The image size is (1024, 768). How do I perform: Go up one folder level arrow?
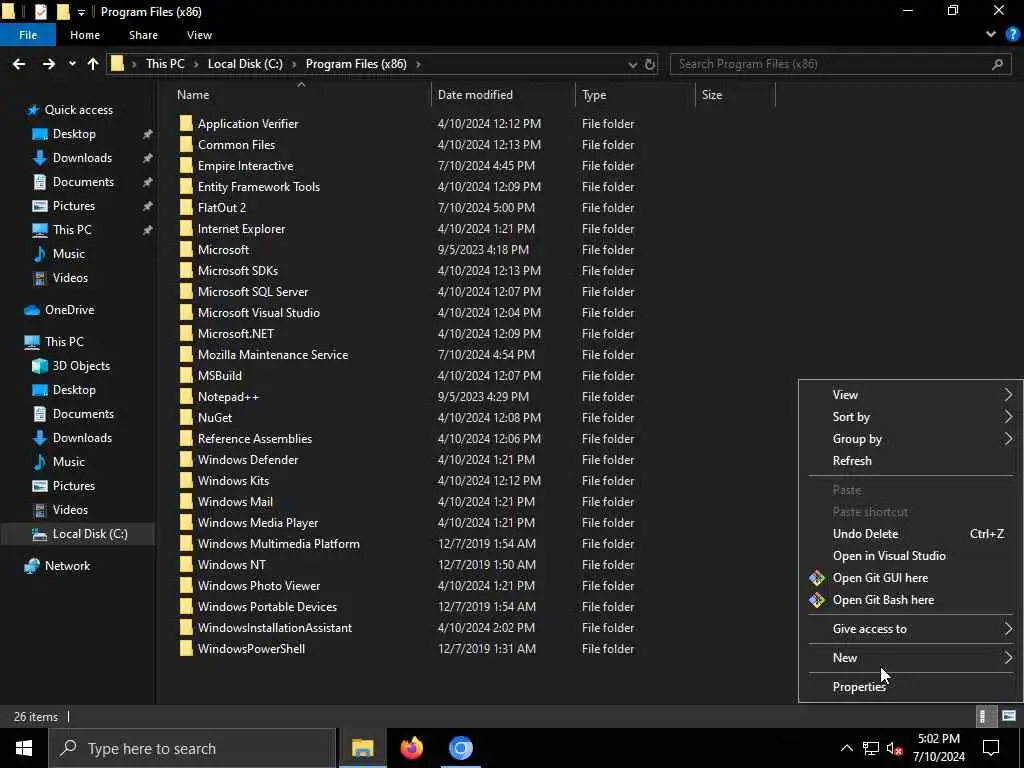coord(93,64)
